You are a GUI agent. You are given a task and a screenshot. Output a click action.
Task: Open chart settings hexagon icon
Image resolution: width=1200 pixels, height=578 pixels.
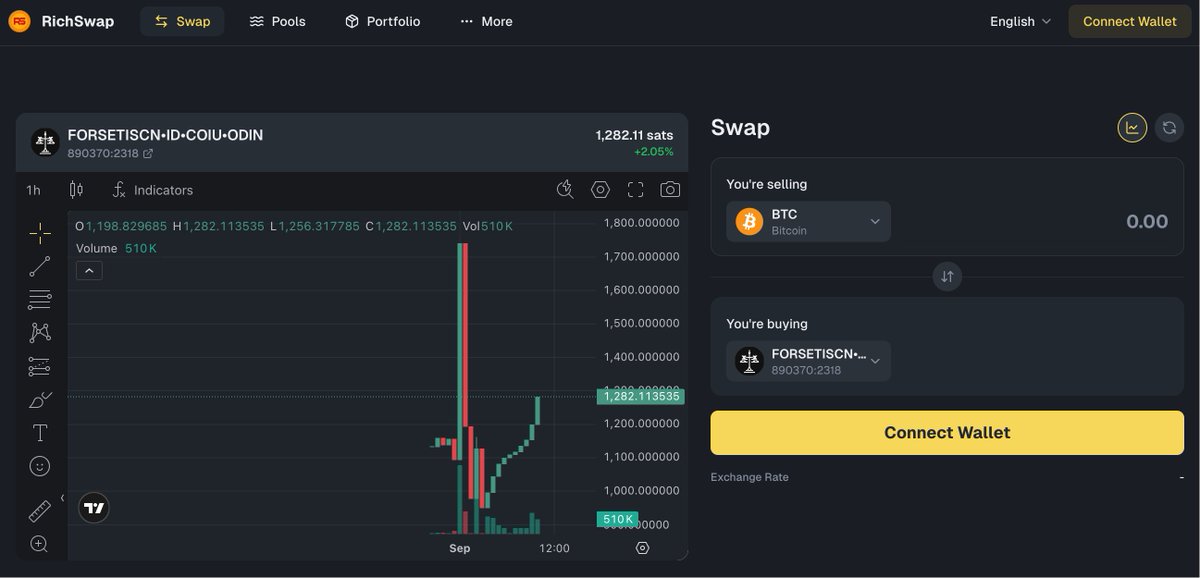point(600,190)
